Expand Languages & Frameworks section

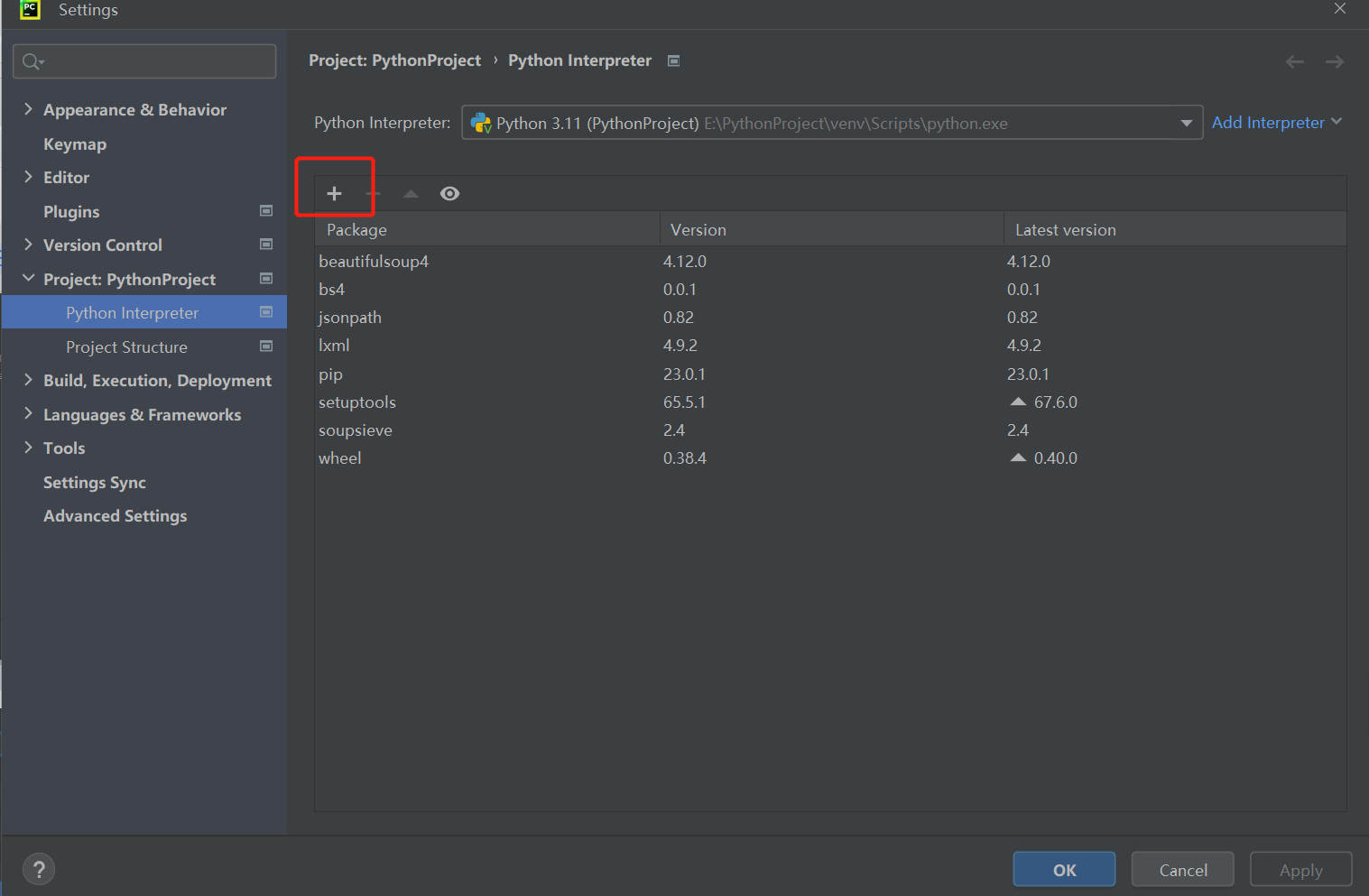click(28, 414)
